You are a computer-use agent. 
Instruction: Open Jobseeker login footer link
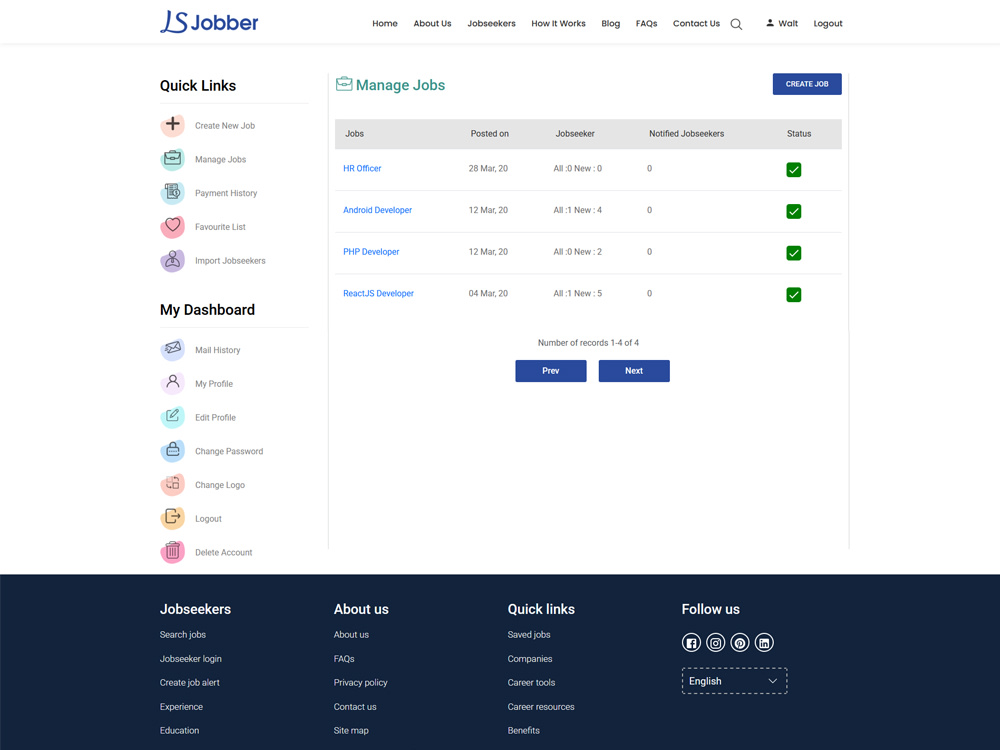pyautogui.click(x=191, y=659)
